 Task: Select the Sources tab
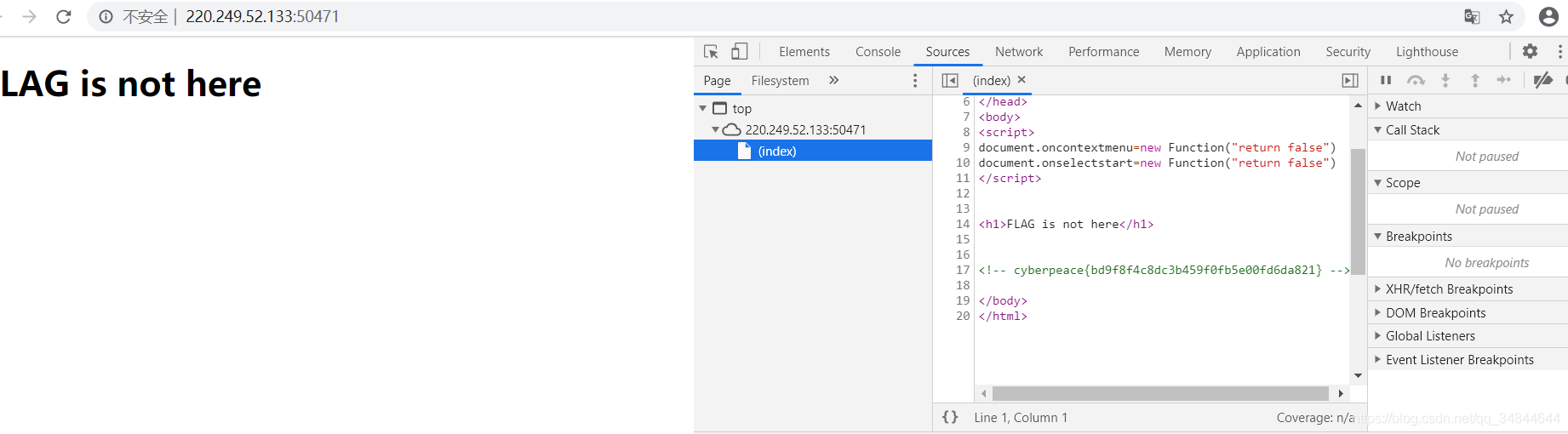click(x=947, y=52)
